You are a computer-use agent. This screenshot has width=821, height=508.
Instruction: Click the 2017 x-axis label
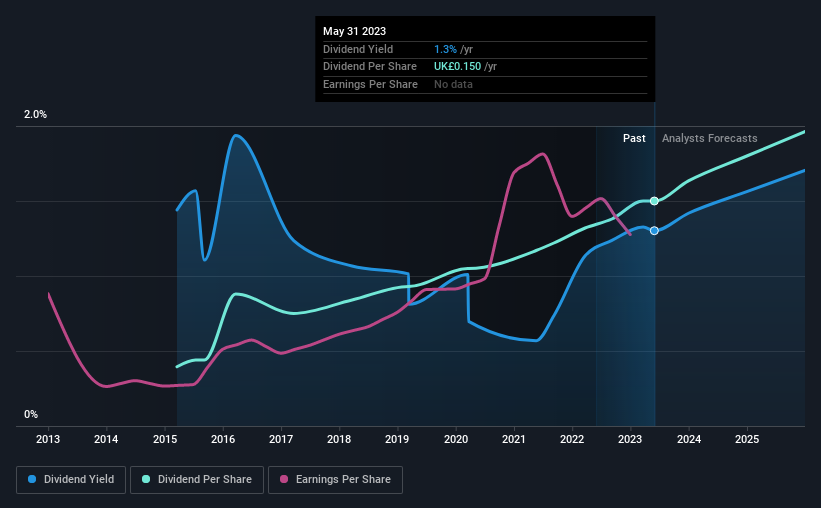pos(281,439)
